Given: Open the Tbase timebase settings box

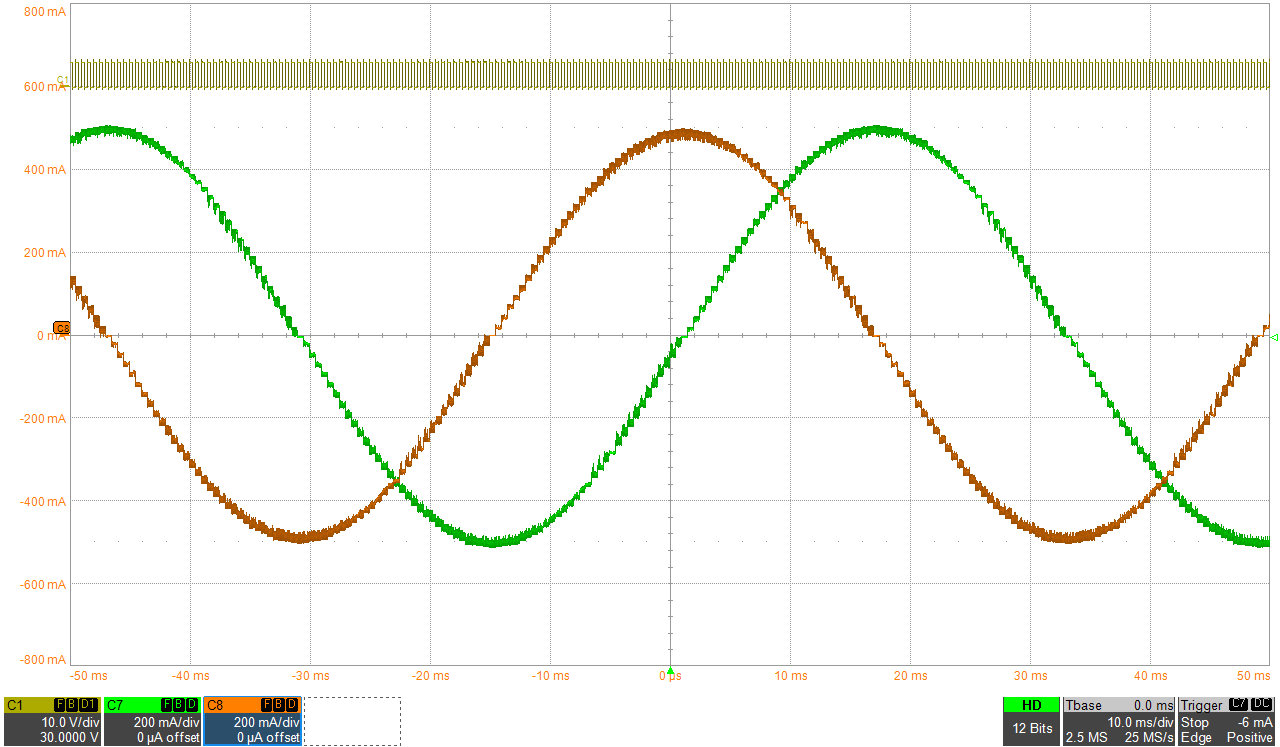Looking at the screenshot, I should pos(1118,721).
